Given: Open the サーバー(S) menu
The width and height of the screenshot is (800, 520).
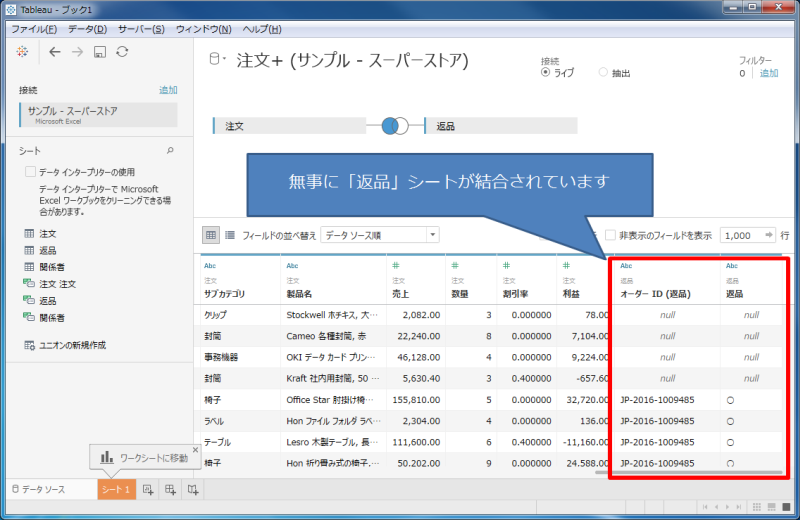Looking at the screenshot, I should tap(141, 29).
